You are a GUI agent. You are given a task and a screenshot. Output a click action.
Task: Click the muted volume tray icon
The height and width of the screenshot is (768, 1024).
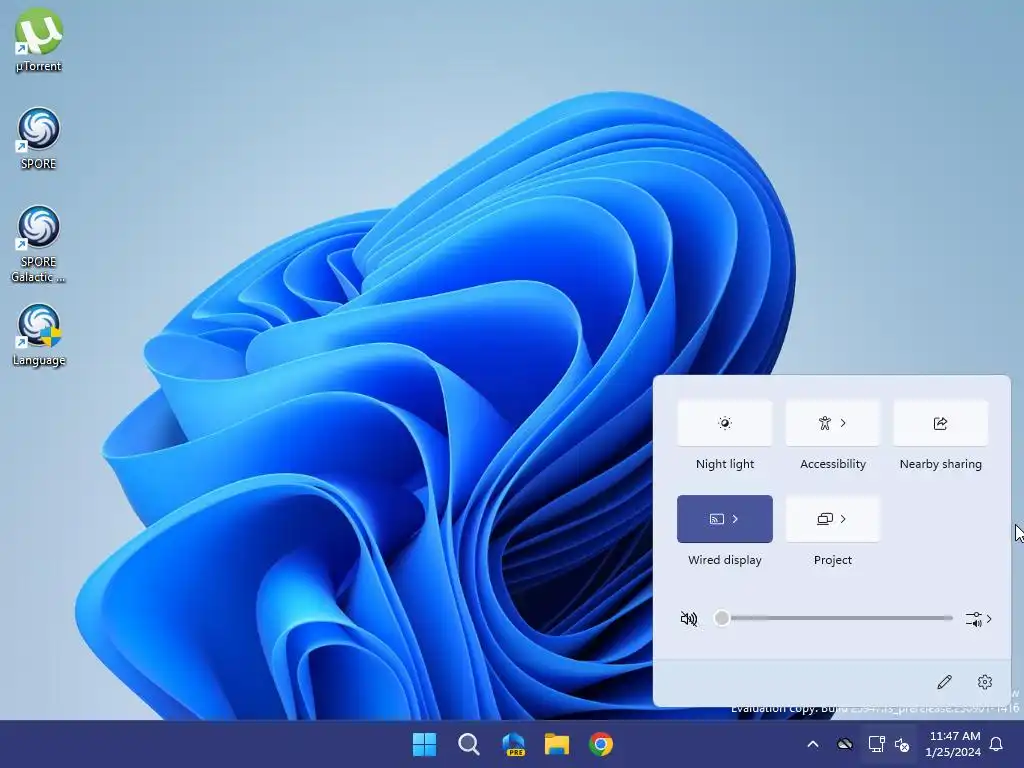902,744
